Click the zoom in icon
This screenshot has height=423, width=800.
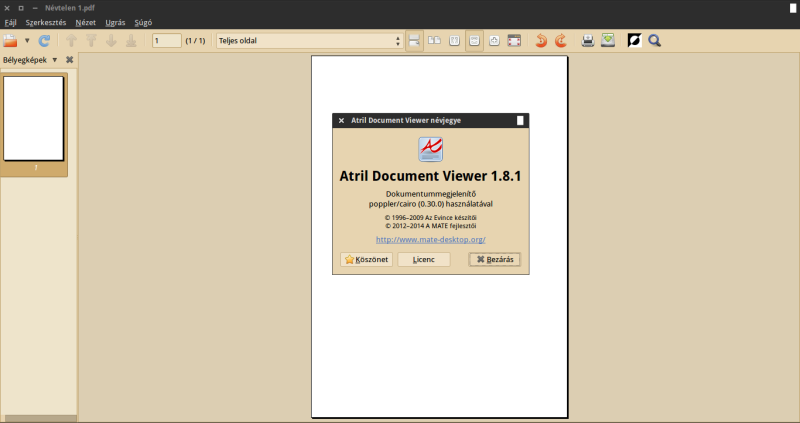coord(494,41)
